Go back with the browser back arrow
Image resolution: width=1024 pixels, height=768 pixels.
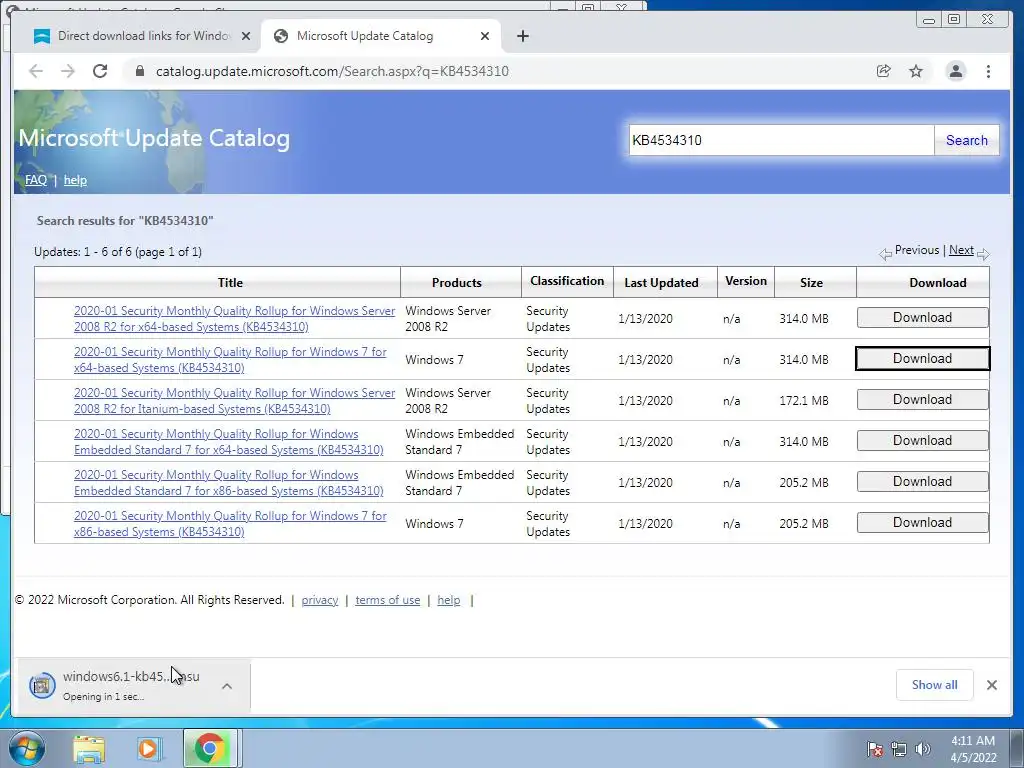(x=36, y=71)
